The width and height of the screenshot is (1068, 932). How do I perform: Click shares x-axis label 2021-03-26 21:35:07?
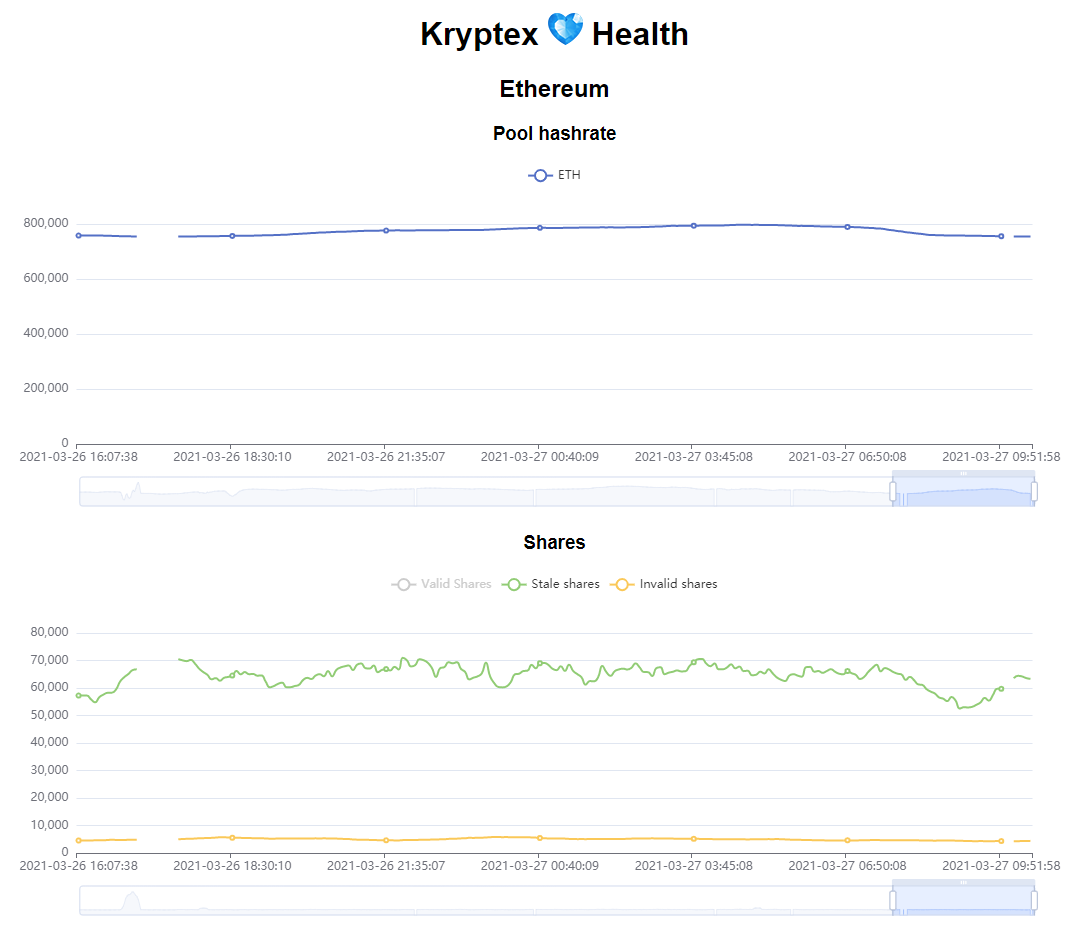coord(386,865)
